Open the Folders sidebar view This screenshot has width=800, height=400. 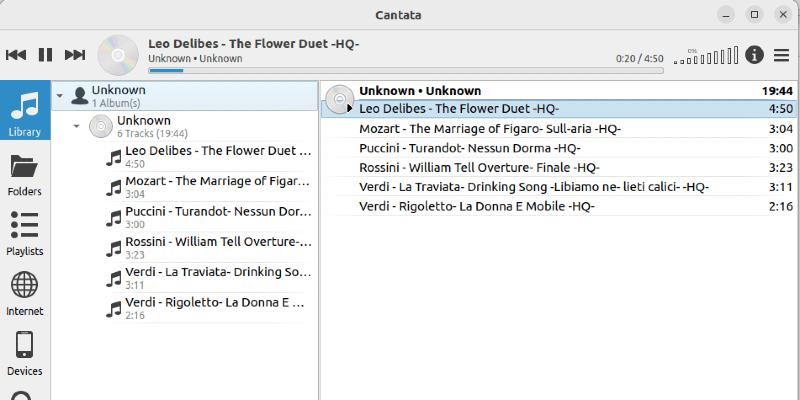pos(25,175)
